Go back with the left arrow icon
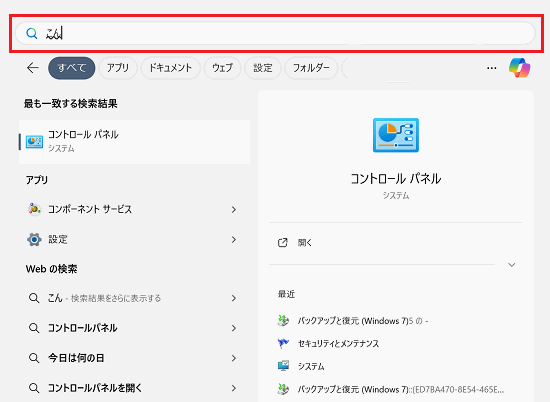The image size is (550, 402). 33,68
